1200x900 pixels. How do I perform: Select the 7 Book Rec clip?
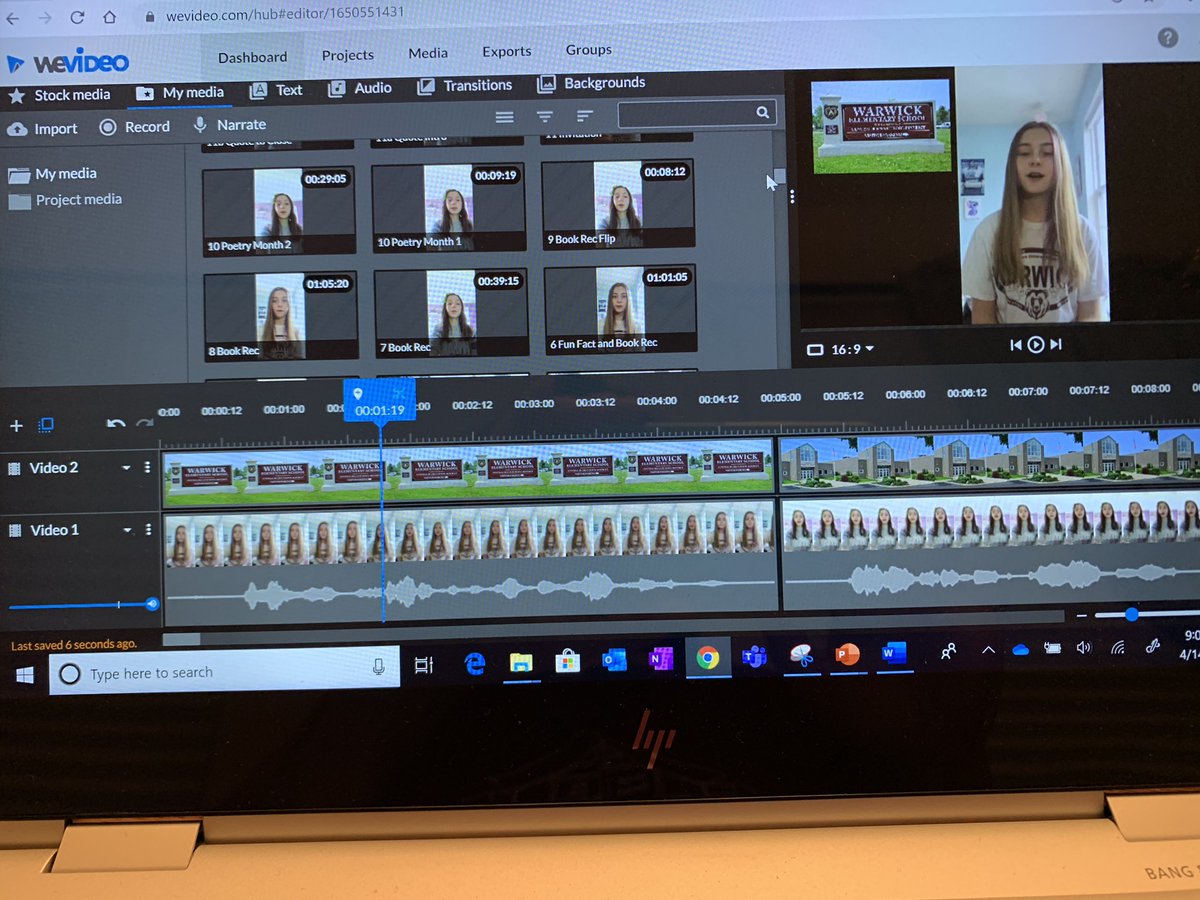(x=451, y=312)
